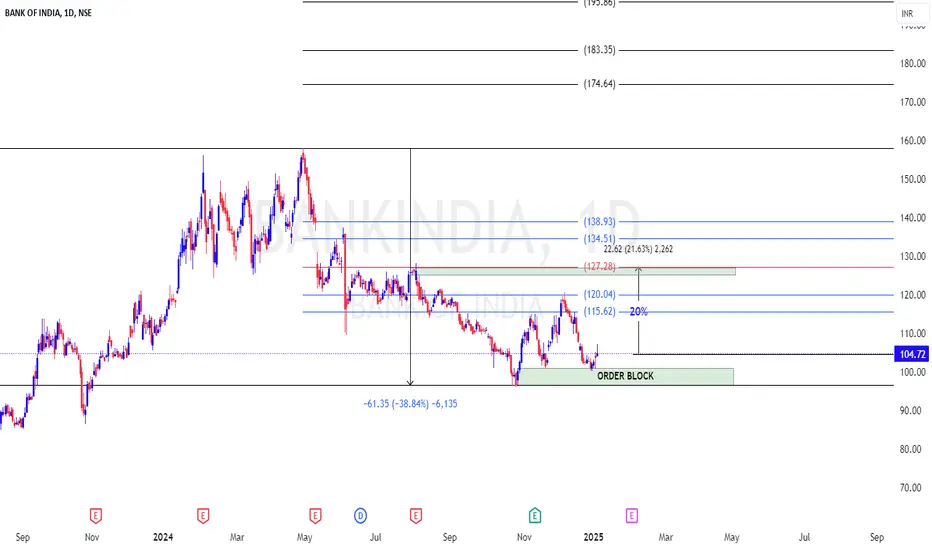Click the (120.04) blue level label
Image resolution: width=932 pixels, height=550 pixels.
[x=599, y=294]
